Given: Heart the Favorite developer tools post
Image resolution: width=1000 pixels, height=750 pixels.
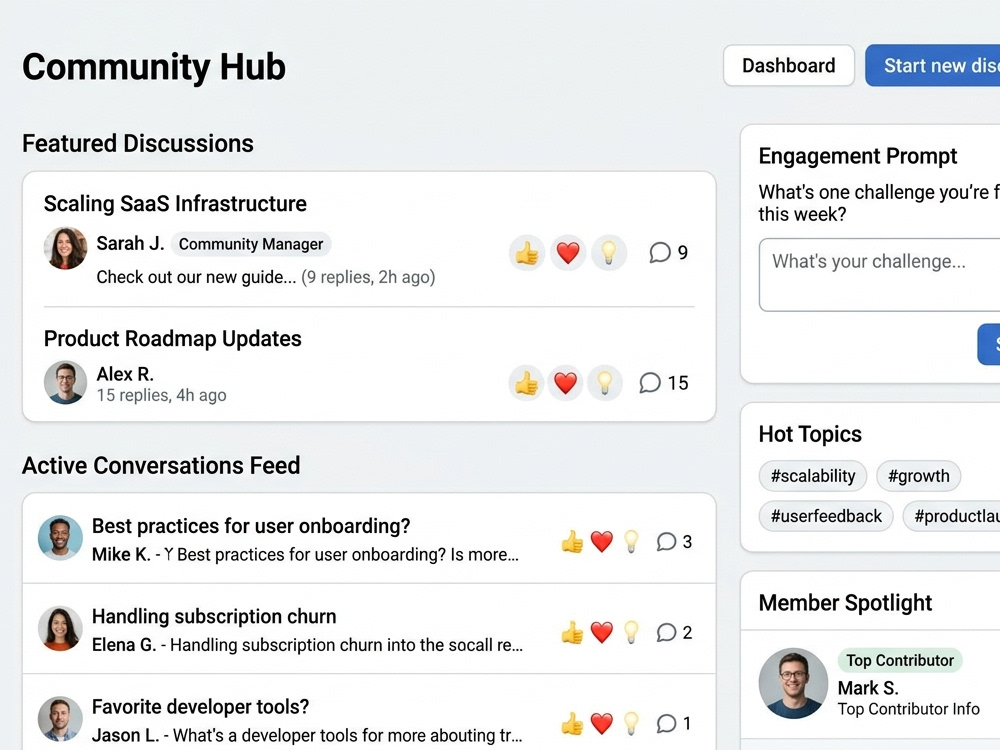Looking at the screenshot, I should click(601, 724).
